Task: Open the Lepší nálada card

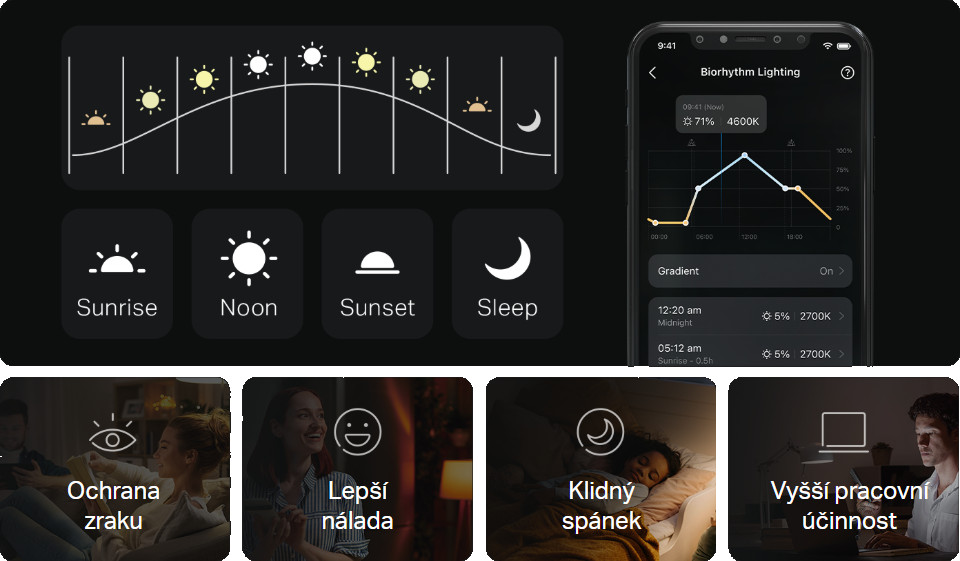Action: coord(358,469)
